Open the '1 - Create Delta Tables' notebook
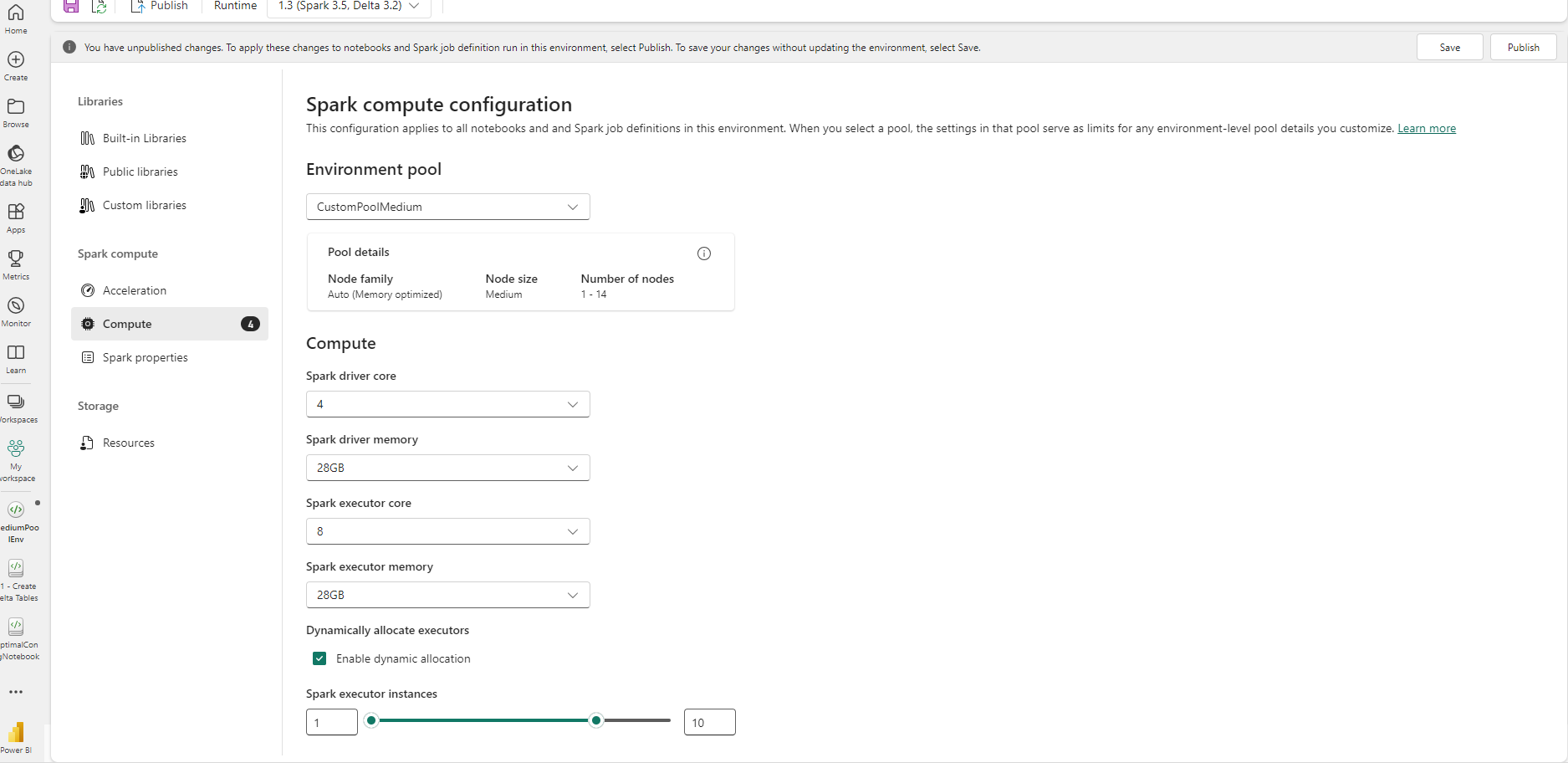Viewport: 1568px width, 763px height. (18, 577)
